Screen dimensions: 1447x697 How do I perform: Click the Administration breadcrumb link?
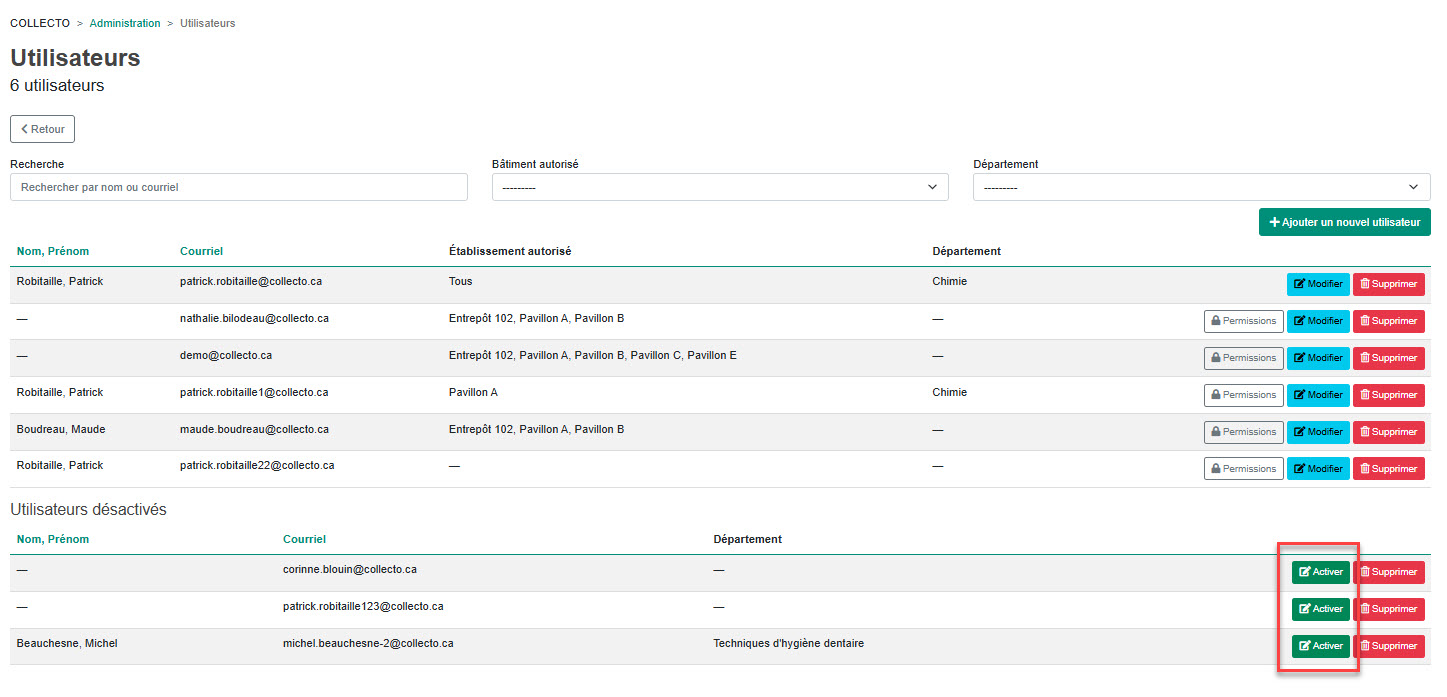tap(125, 23)
